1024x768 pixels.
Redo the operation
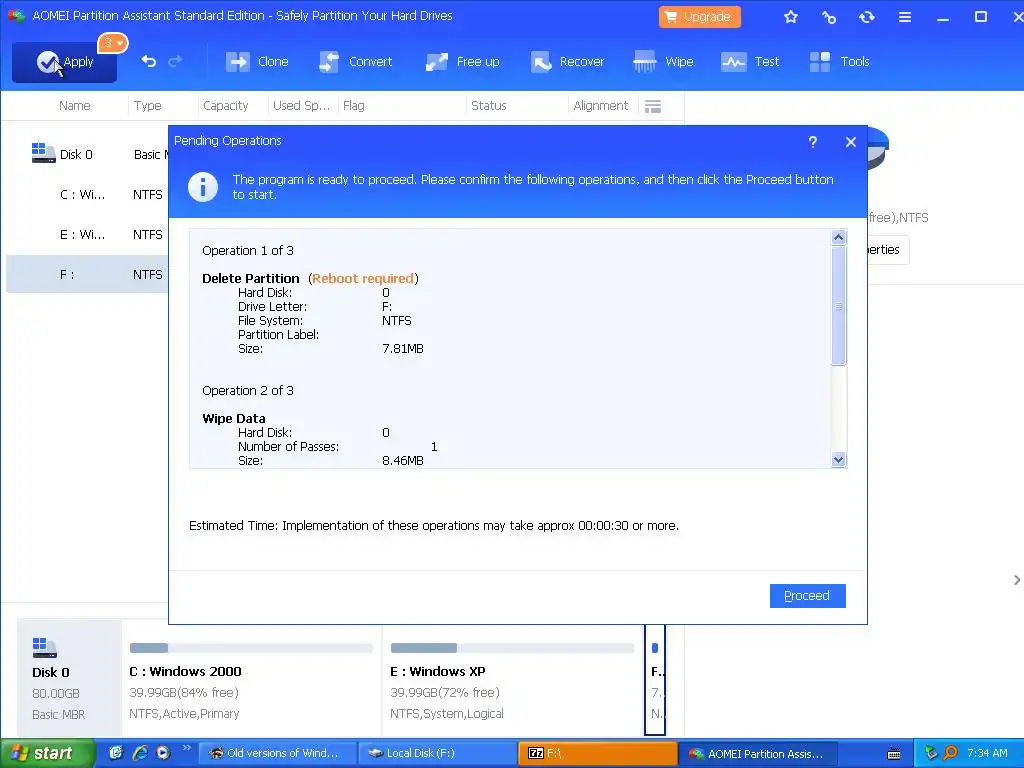point(175,61)
